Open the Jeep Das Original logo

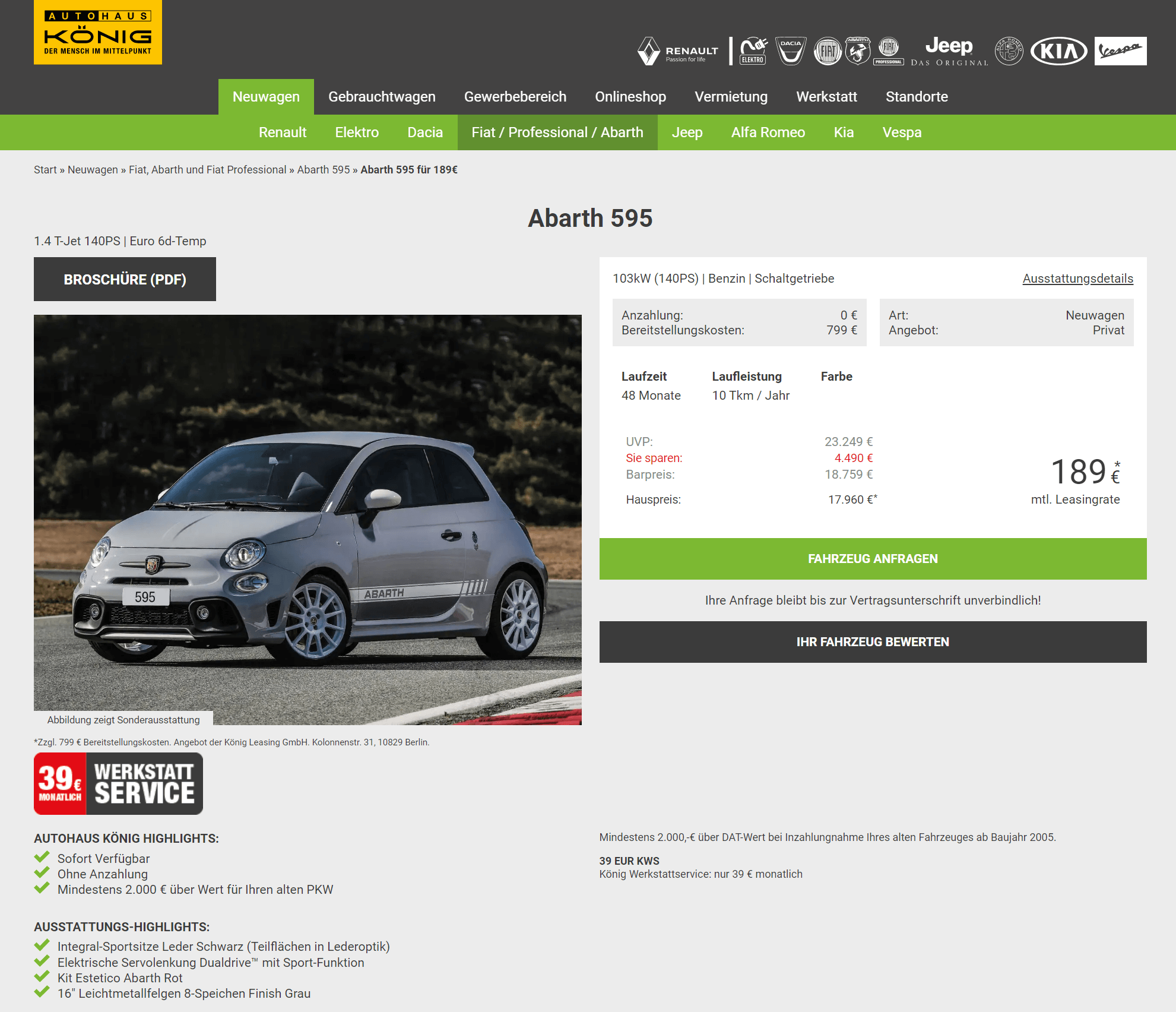point(949,51)
